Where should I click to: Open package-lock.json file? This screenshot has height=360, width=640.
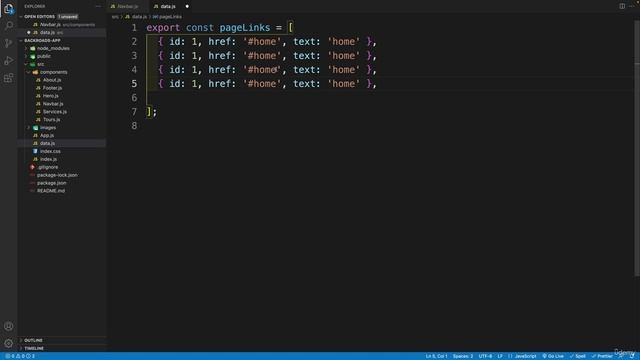click(x=57, y=175)
